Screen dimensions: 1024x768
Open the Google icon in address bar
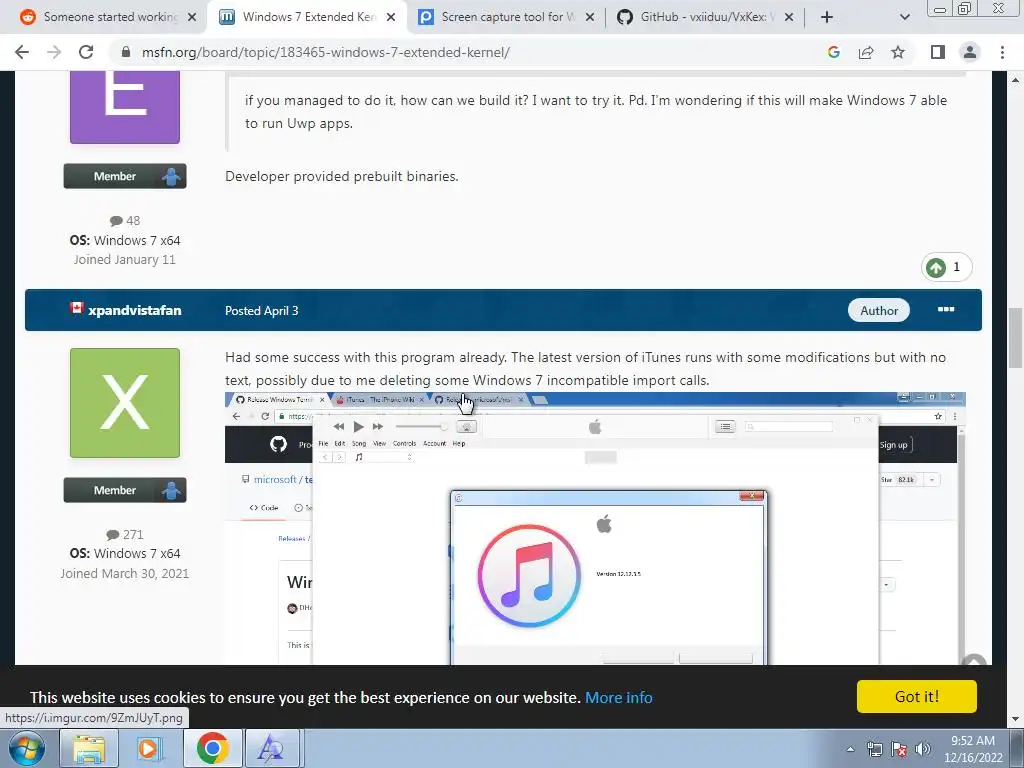[x=833, y=52]
